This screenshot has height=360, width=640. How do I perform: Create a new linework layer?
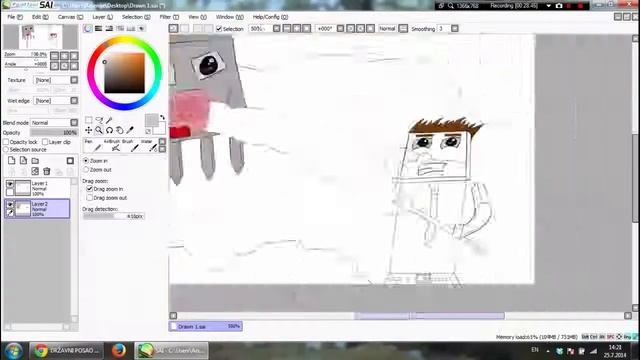tap(23, 160)
